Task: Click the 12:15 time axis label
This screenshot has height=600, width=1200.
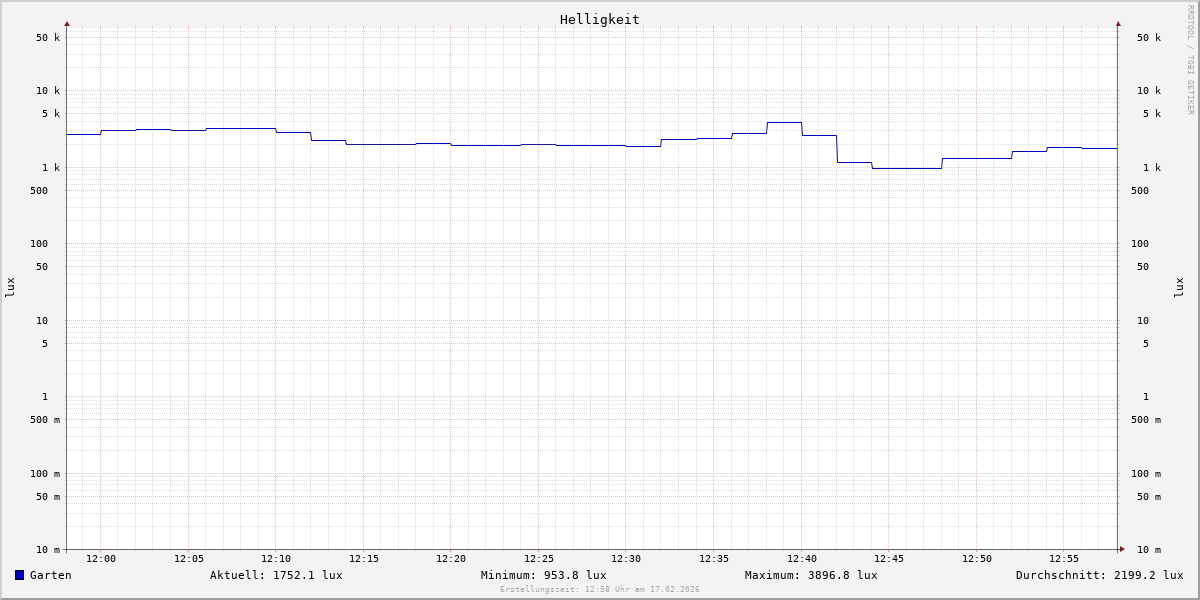Action: 364,559
